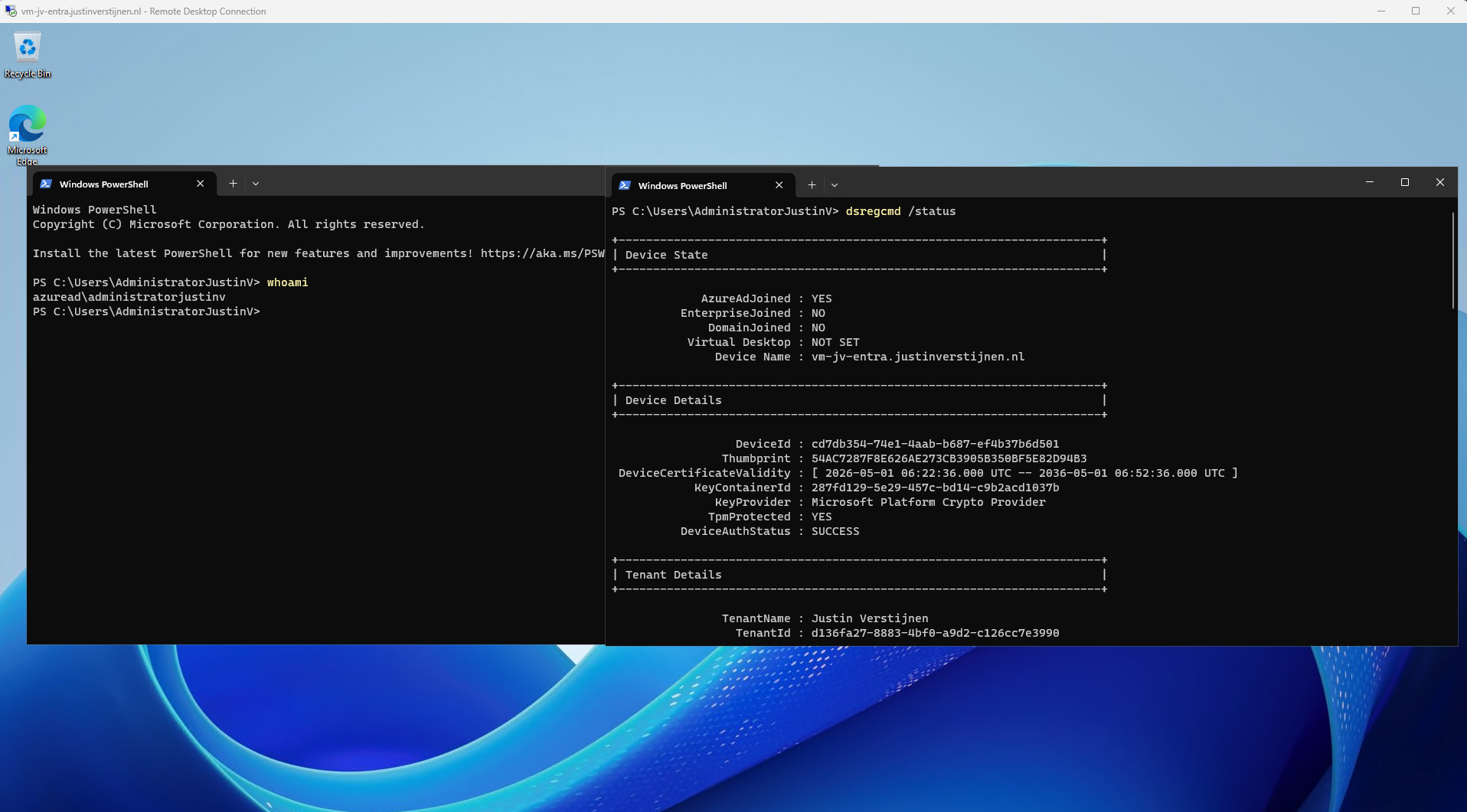Screen dimensions: 1467x812
Task: Minimize the right terminal window
Action: point(1370,182)
